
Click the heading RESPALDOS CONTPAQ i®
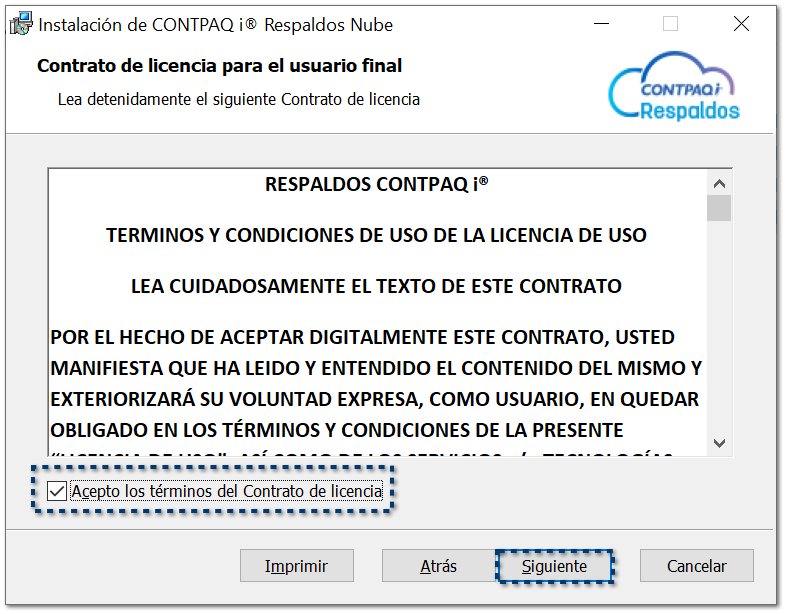tap(376, 184)
